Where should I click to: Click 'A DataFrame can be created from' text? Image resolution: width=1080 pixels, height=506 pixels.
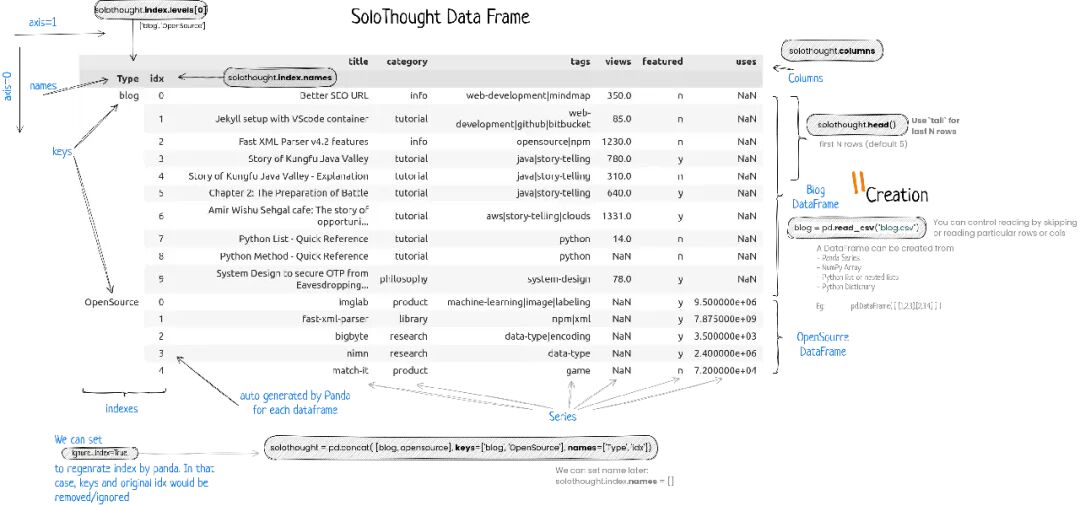884,248
